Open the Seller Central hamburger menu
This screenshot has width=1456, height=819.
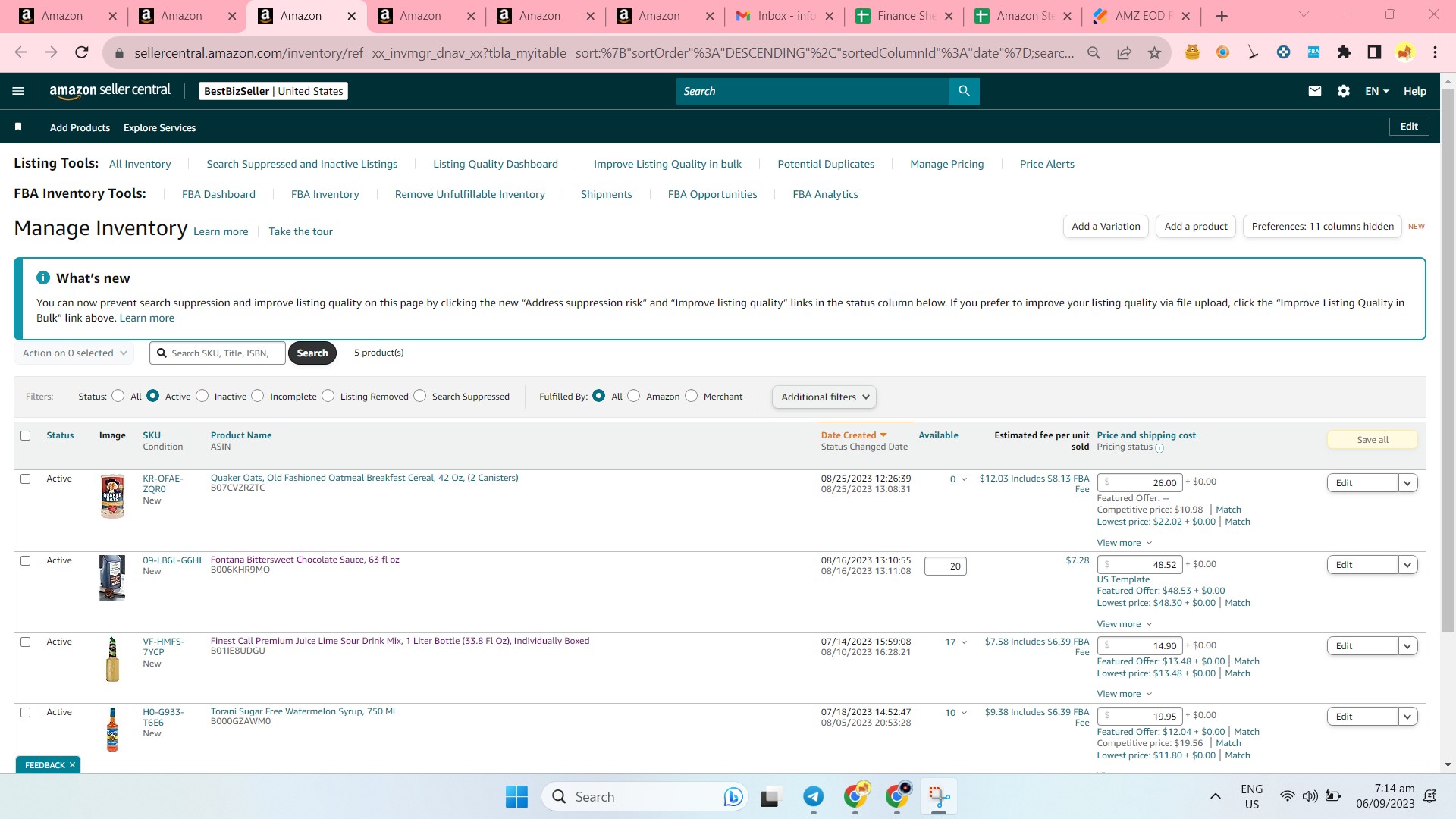coord(18,91)
